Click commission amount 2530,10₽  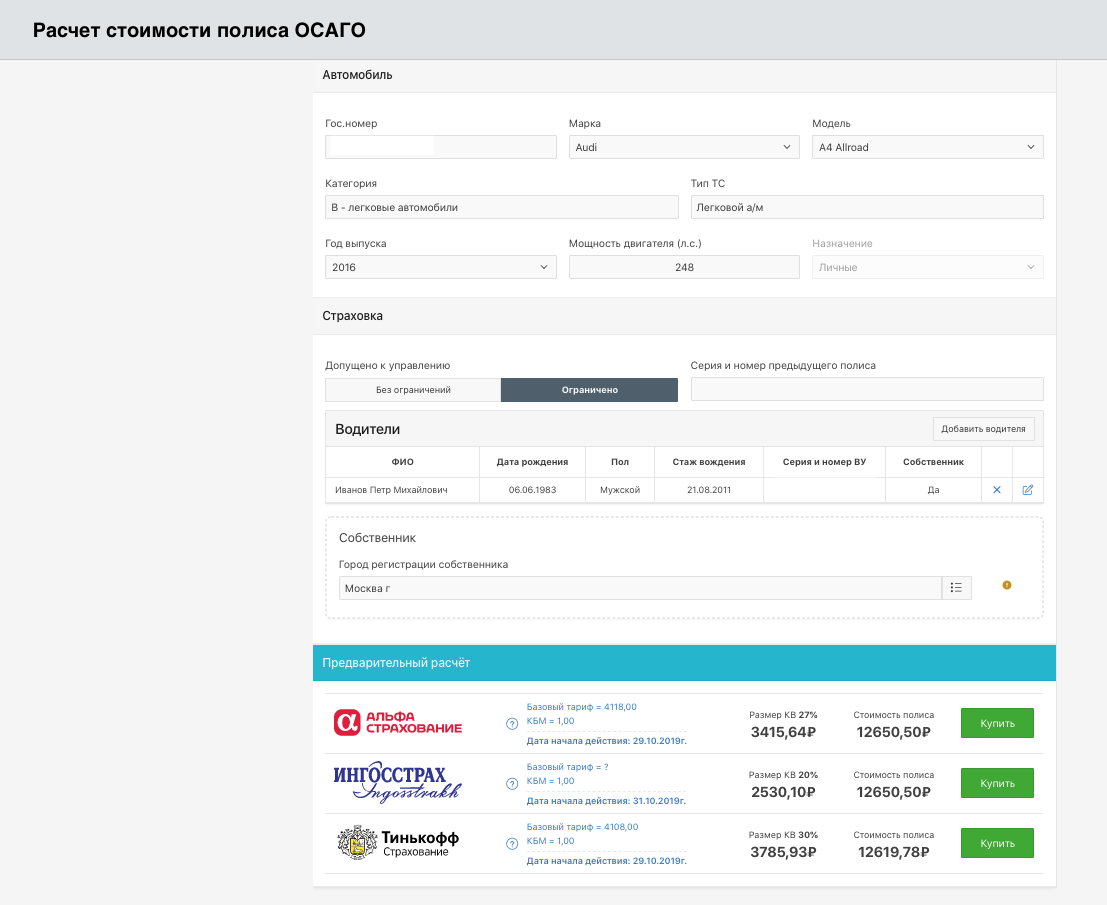784,792
